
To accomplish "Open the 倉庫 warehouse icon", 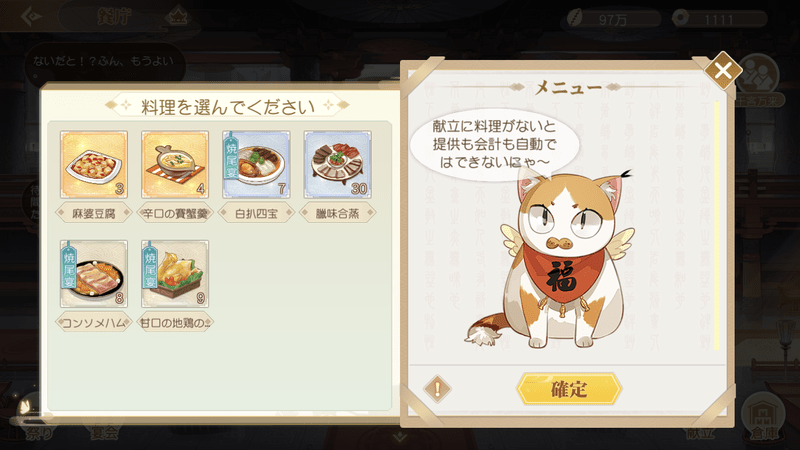I will [763, 418].
